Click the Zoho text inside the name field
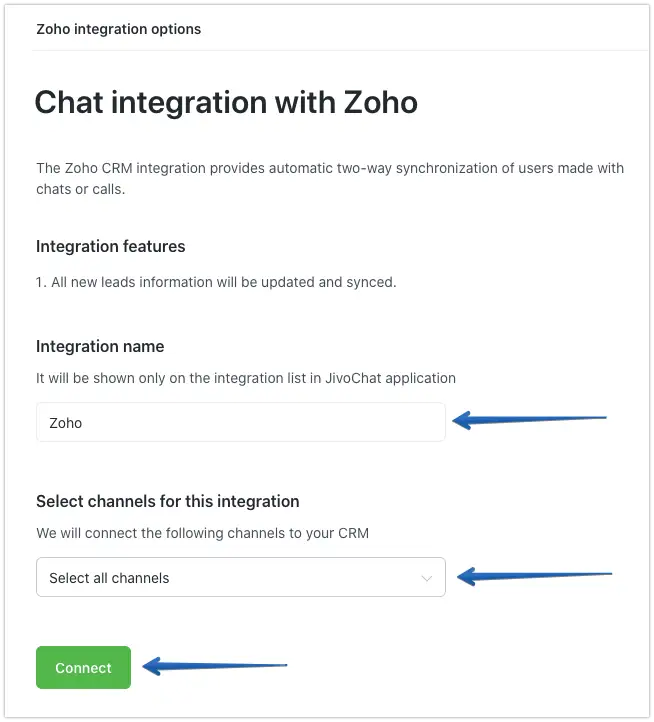Viewport: 654px width, 722px height. [x=66, y=423]
